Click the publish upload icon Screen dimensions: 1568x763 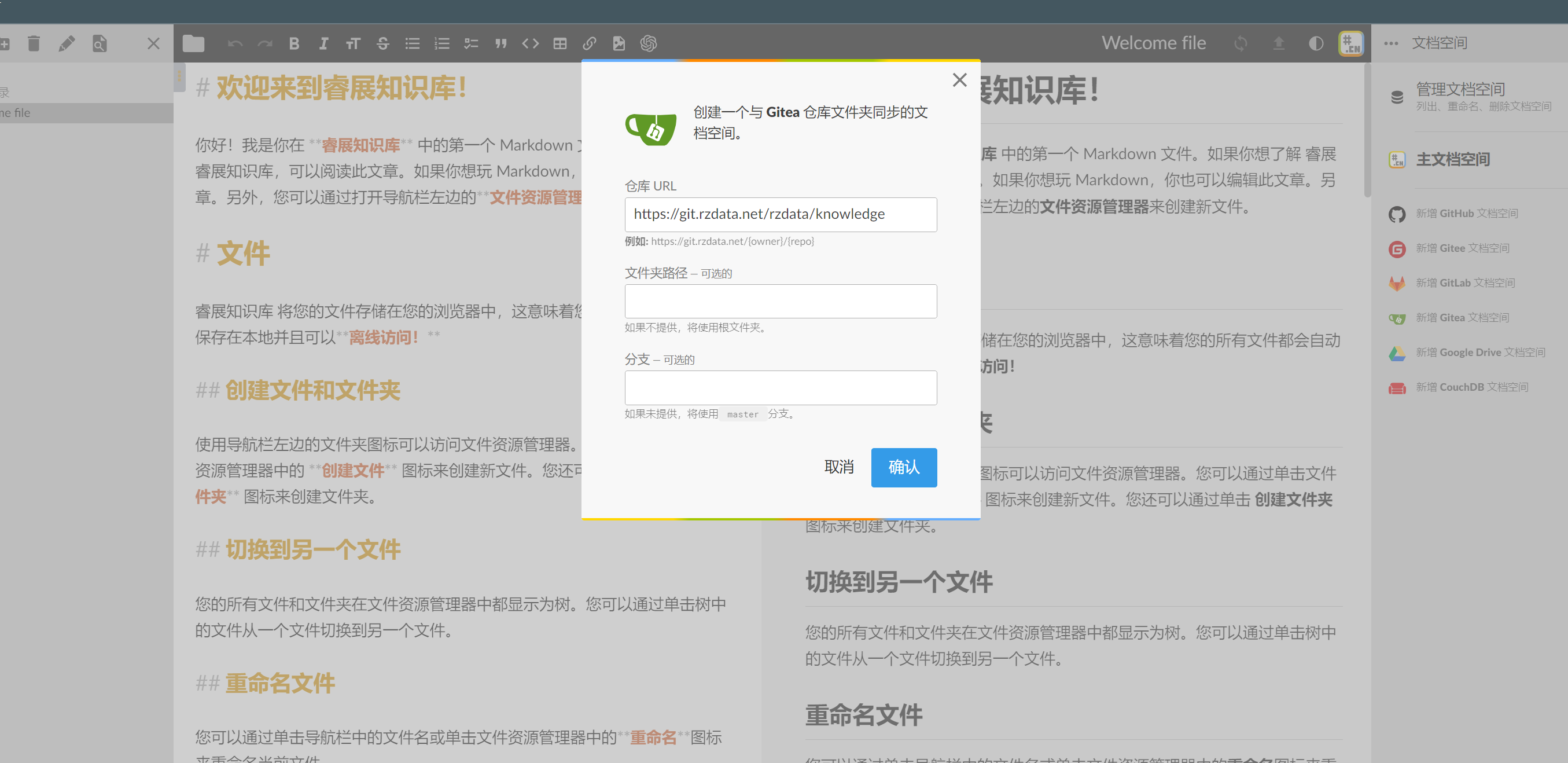tap(1278, 43)
